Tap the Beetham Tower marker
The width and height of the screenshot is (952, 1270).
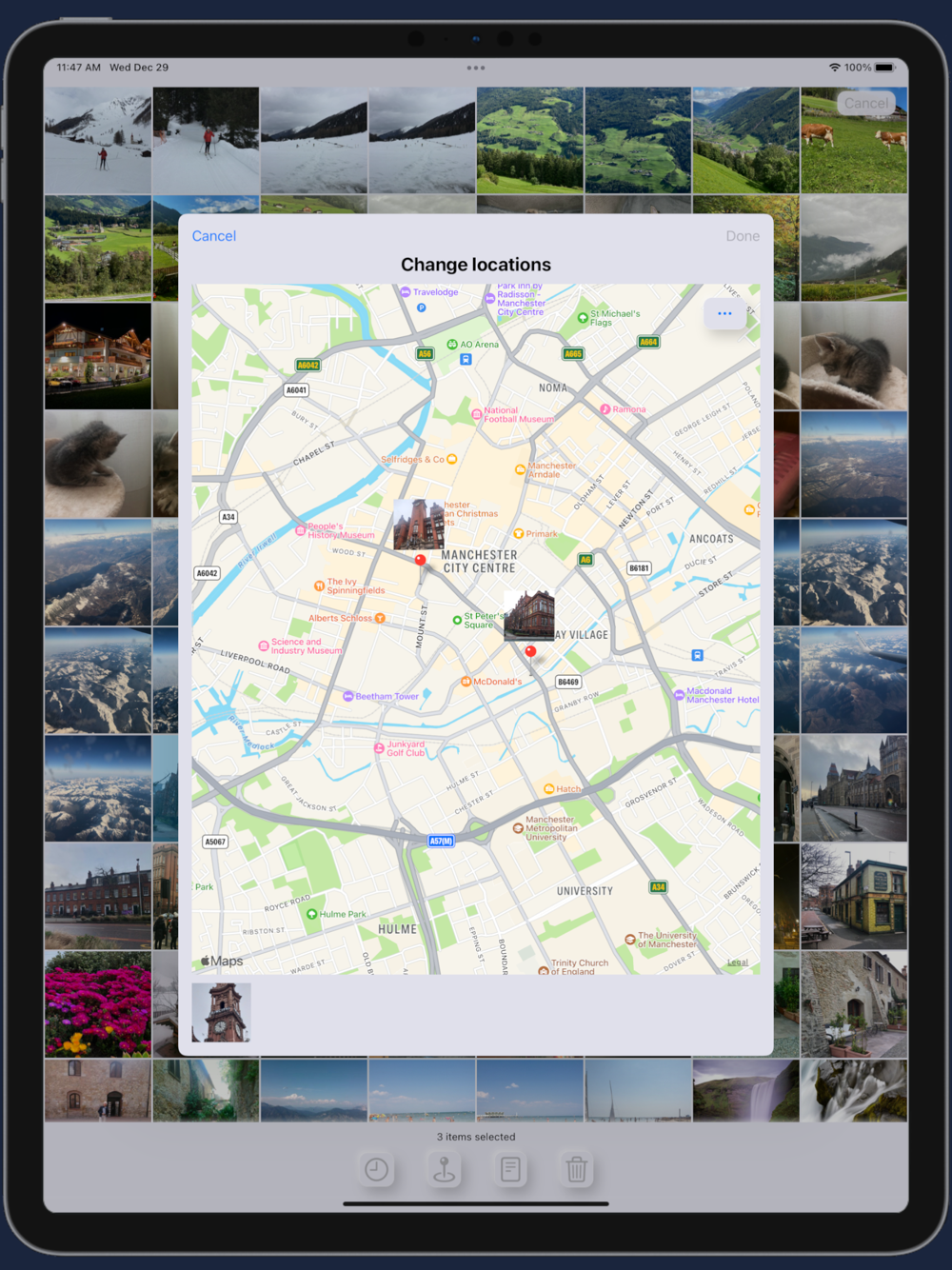347,696
